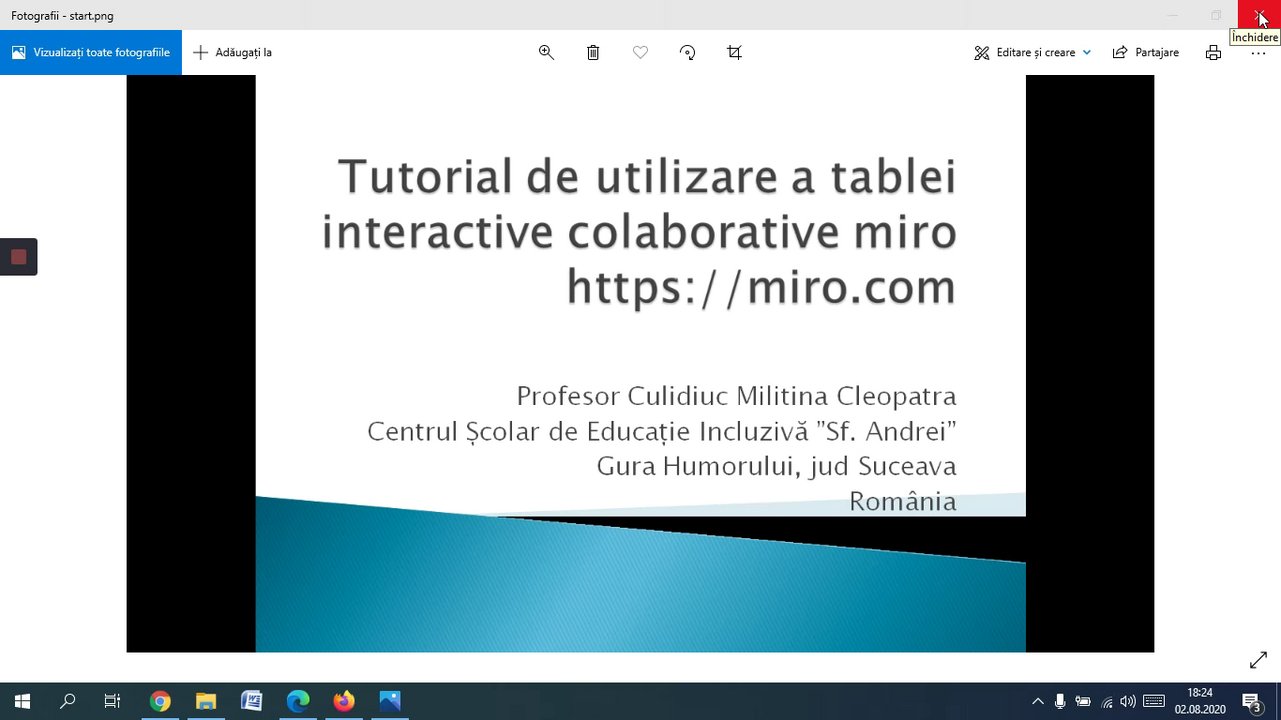
Task: Print the photo using printer icon
Action: [x=1213, y=52]
